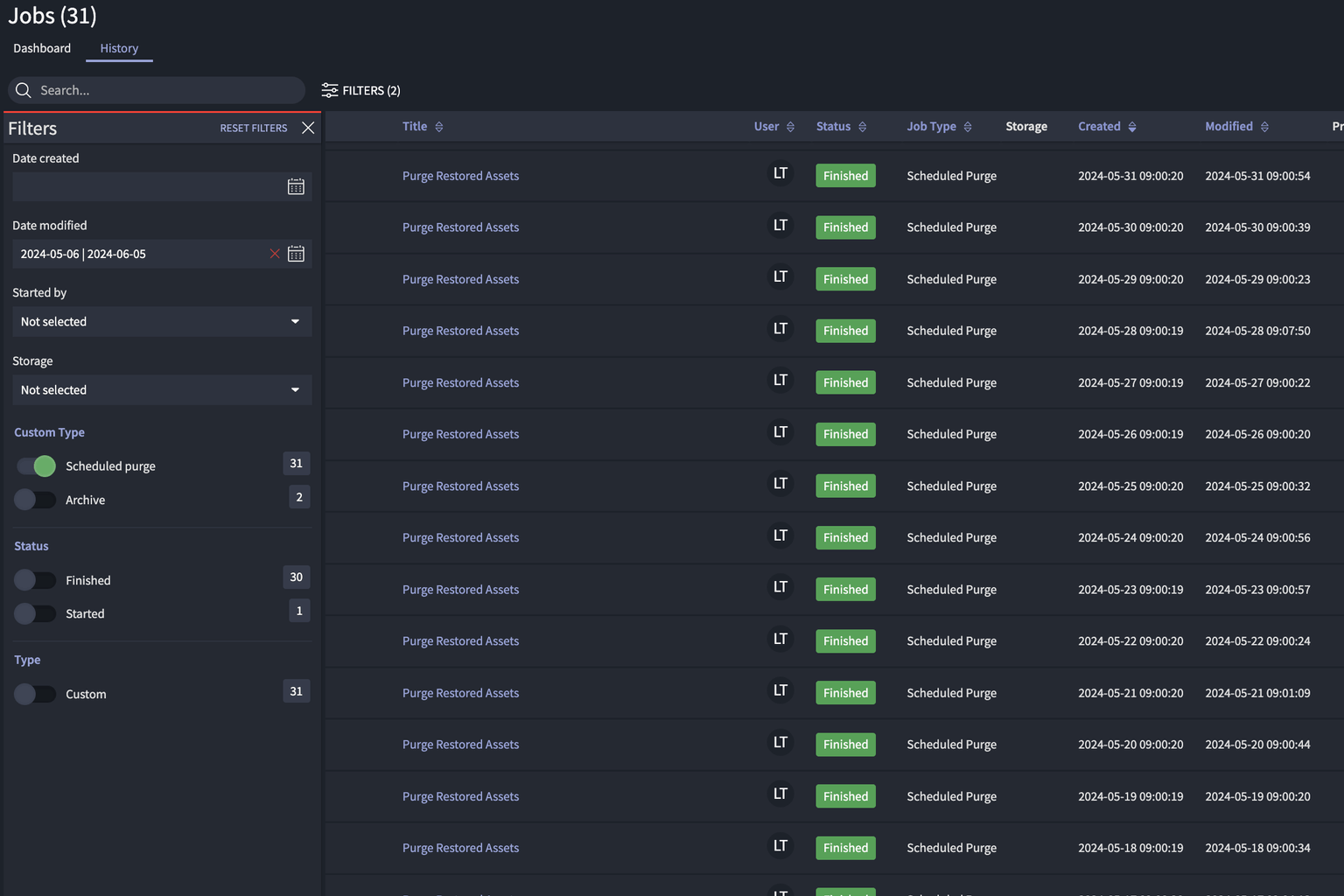Open the filters sliders icon
1344x896 pixels.
[x=330, y=90]
